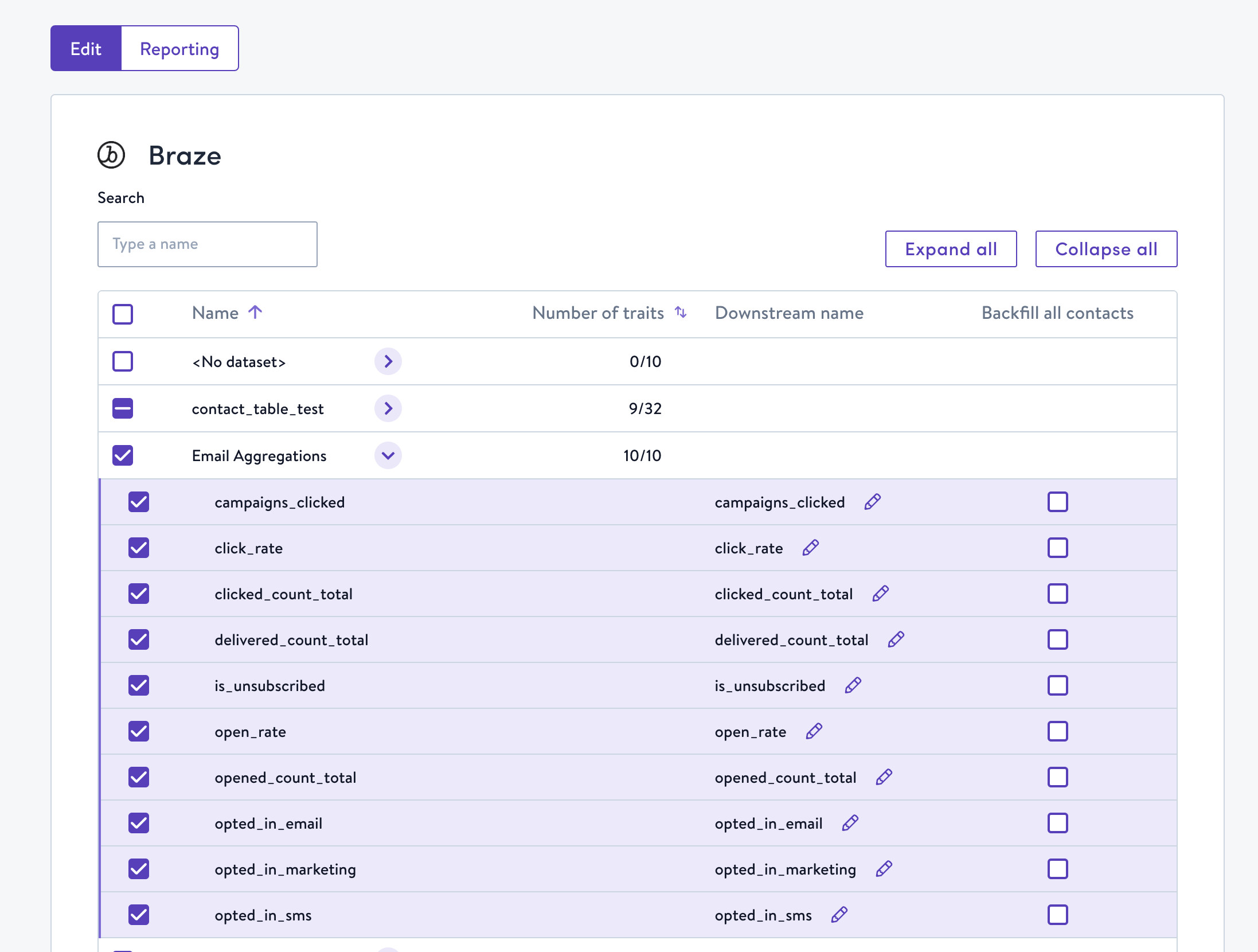The width and height of the screenshot is (1258, 952).
Task: Switch to the Edit tab
Action: point(85,47)
